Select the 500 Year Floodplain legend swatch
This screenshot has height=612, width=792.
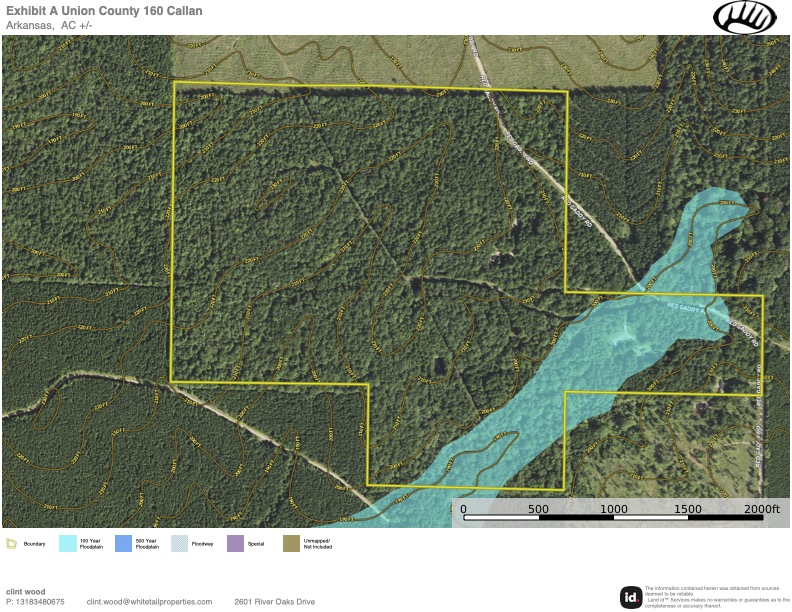[x=124, y=544]
